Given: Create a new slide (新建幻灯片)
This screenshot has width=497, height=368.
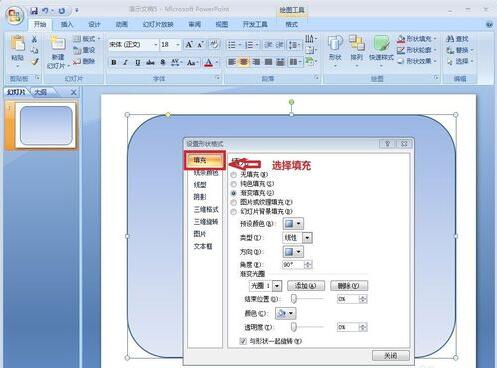Looking at the screenshot, I should click(57, 52).
